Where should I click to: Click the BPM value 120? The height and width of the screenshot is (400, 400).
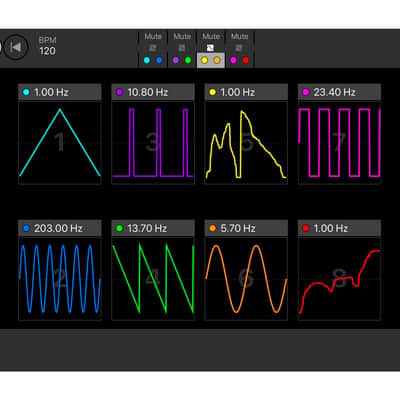[47, 51]
